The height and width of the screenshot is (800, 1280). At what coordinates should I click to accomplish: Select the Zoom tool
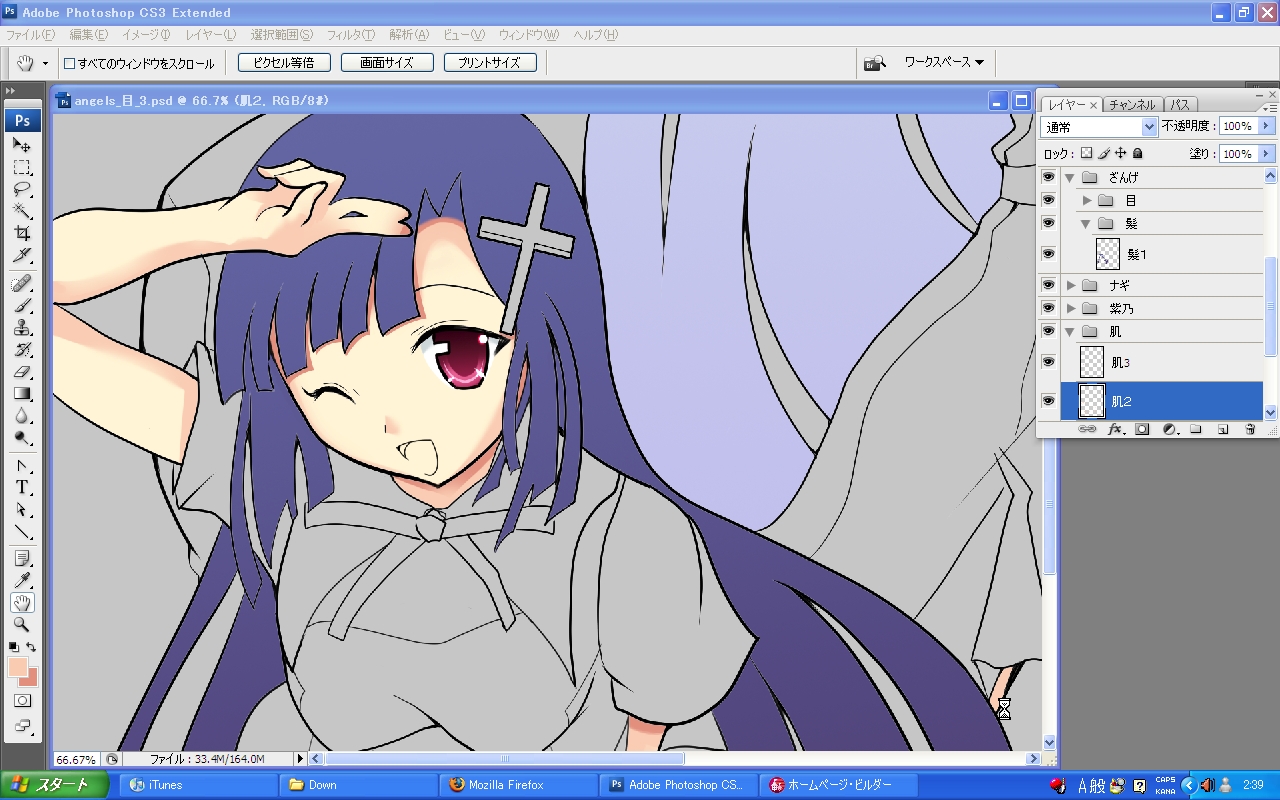[x=22, y=624]
